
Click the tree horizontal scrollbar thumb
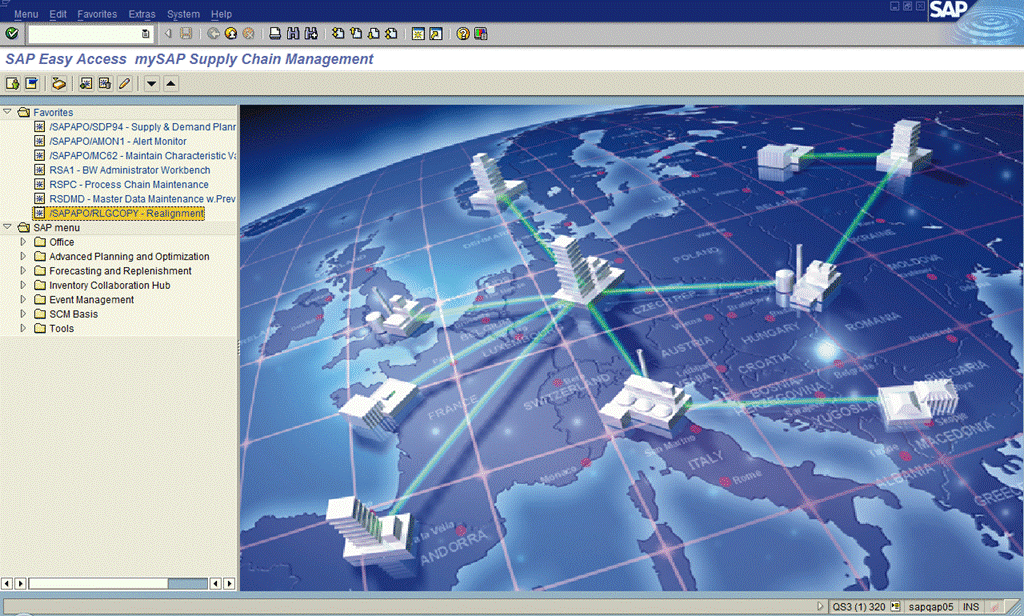pyautogui.click(x=99, y=583)
